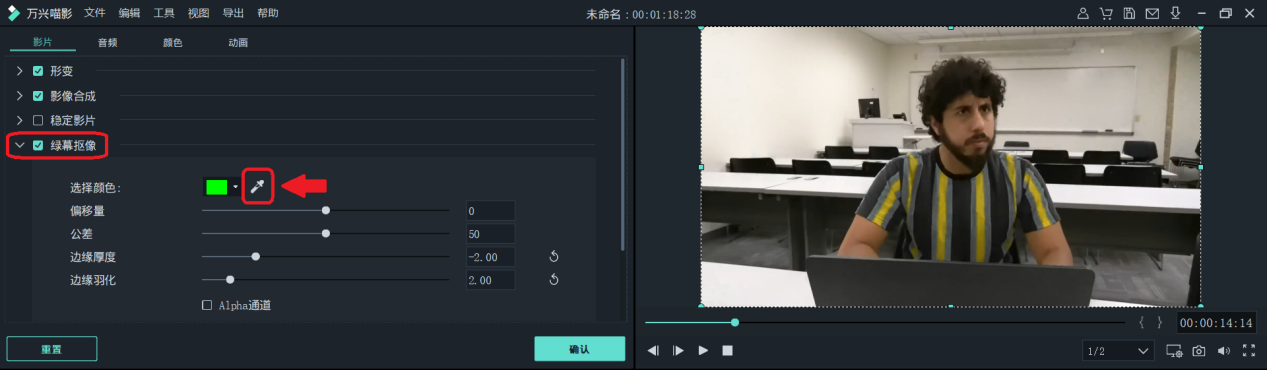Open the 导出 menu

(x=233, y=13)
